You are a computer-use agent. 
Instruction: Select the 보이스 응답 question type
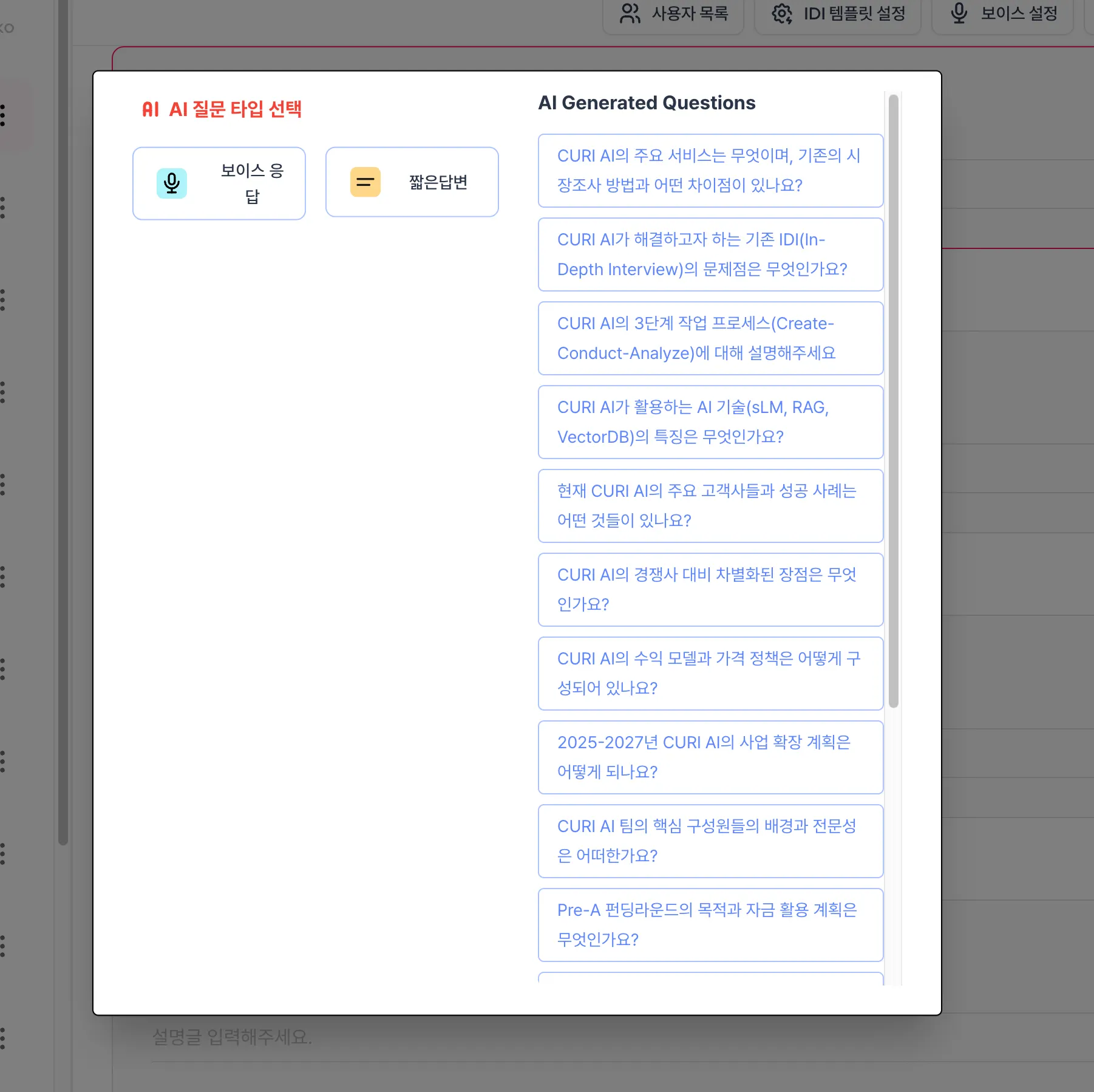[219, 183]
